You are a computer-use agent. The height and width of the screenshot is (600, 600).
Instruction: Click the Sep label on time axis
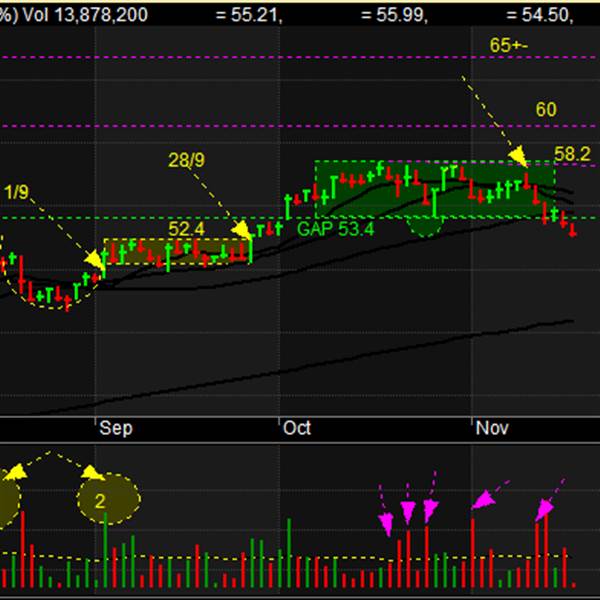click(116, 428)
